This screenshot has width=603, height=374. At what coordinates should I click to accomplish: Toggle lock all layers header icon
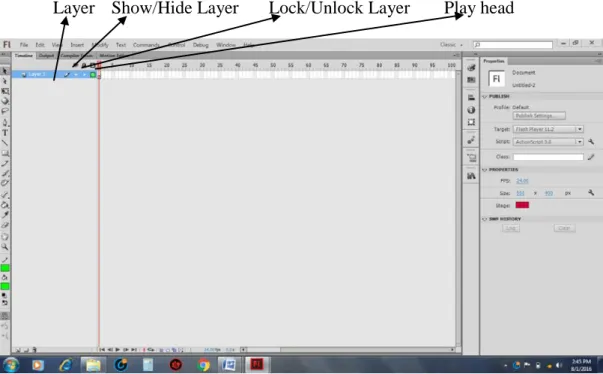(x=84, y=65)
